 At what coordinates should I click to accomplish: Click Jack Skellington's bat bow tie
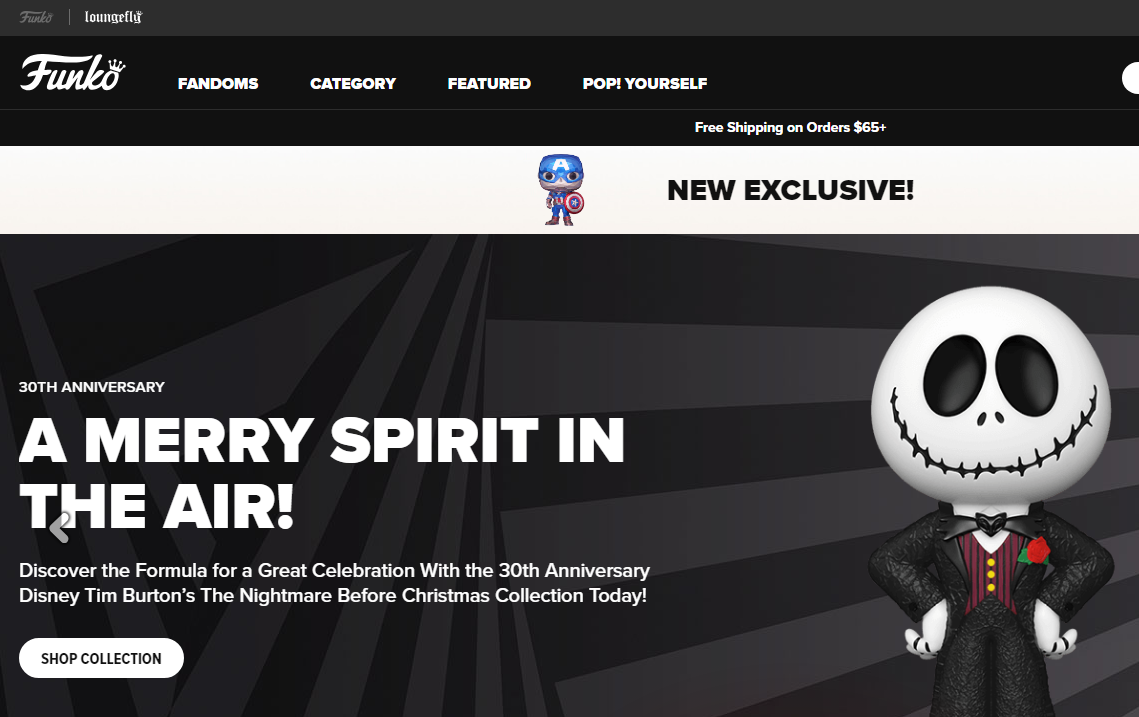tap(989, 524)
